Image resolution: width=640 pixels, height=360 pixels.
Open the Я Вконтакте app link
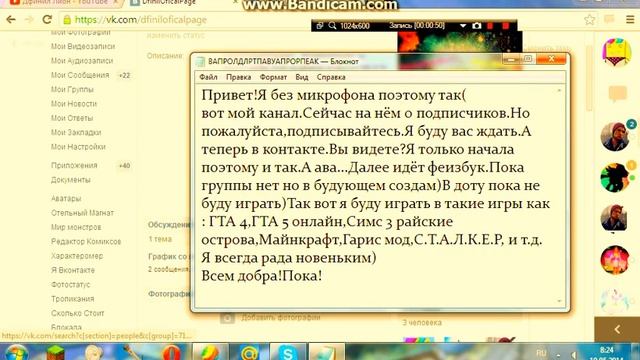73,270
